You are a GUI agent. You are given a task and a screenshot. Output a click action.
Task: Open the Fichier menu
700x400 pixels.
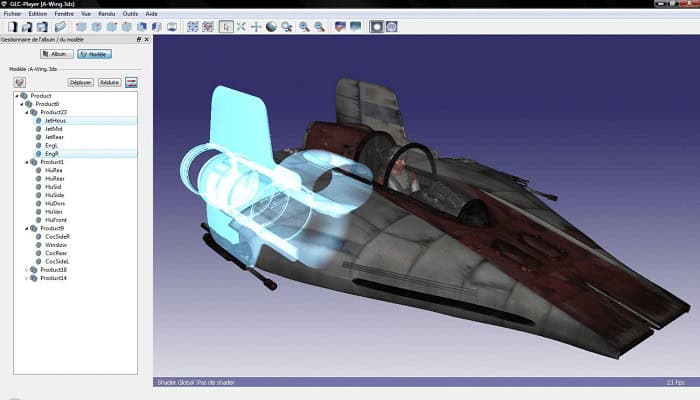coord(12,14)
